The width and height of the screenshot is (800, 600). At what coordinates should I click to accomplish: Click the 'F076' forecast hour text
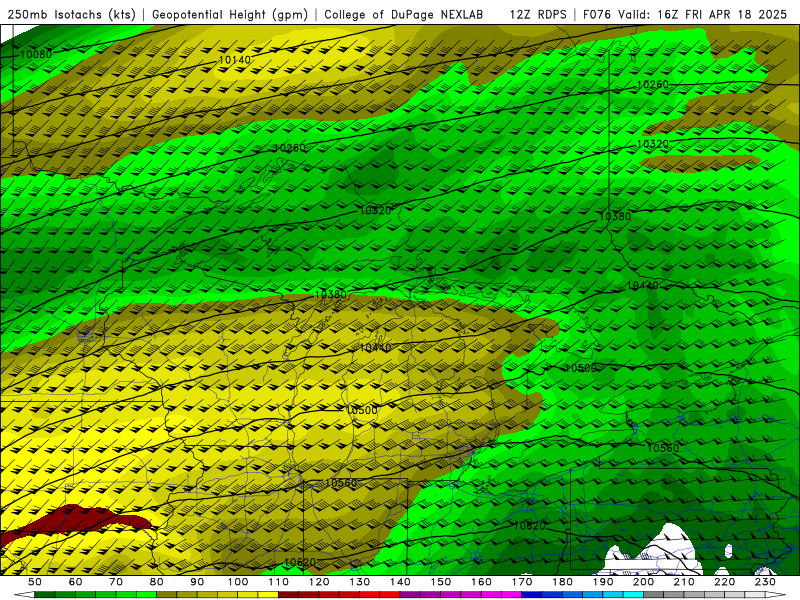tap(598, 14)
